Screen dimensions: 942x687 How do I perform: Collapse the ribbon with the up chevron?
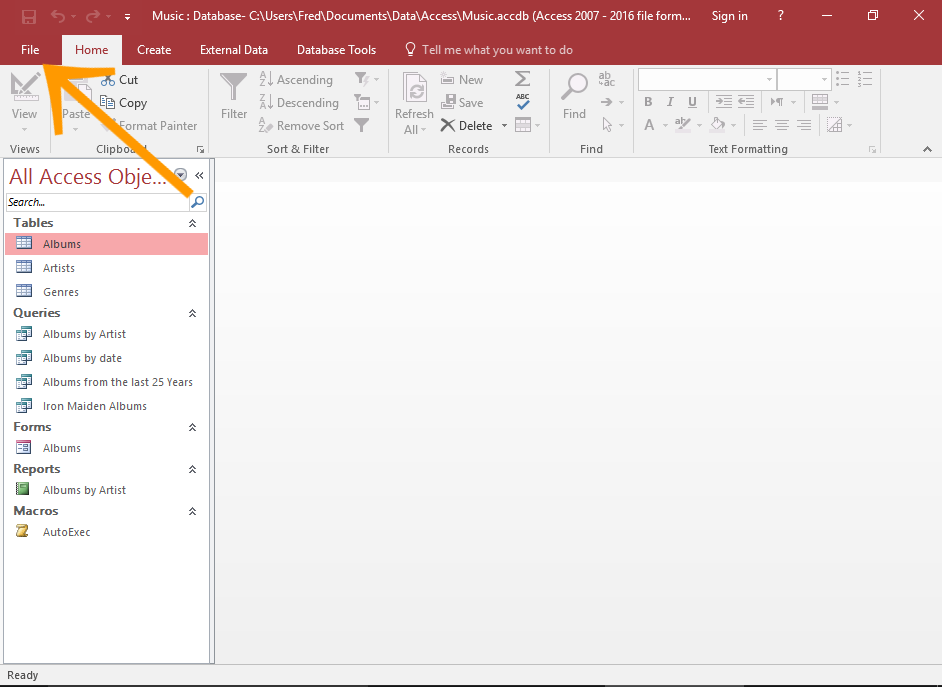click(x=927, y=150)
